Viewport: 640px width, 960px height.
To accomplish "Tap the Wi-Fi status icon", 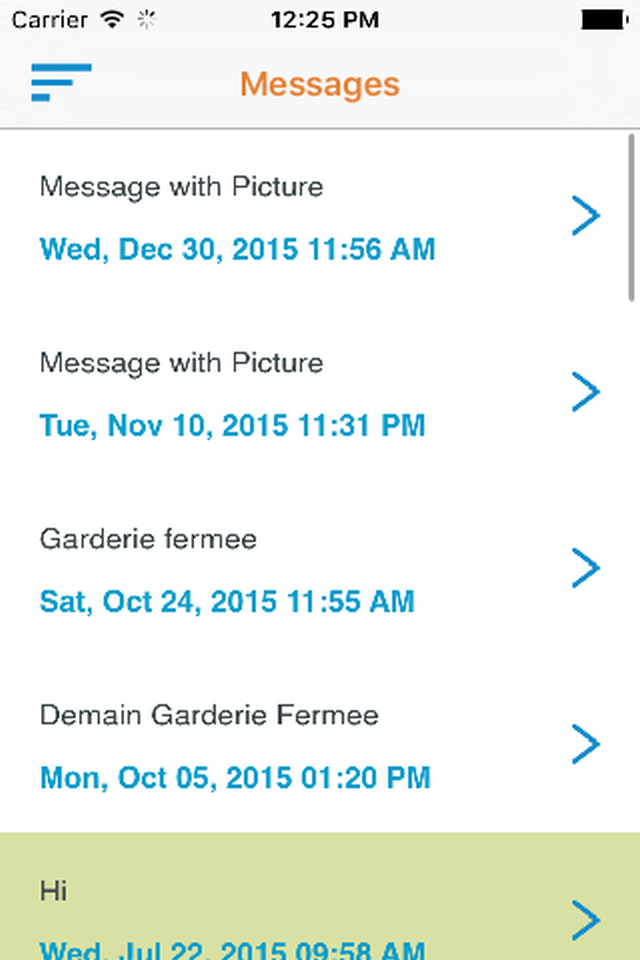I will tap(113, 19).
